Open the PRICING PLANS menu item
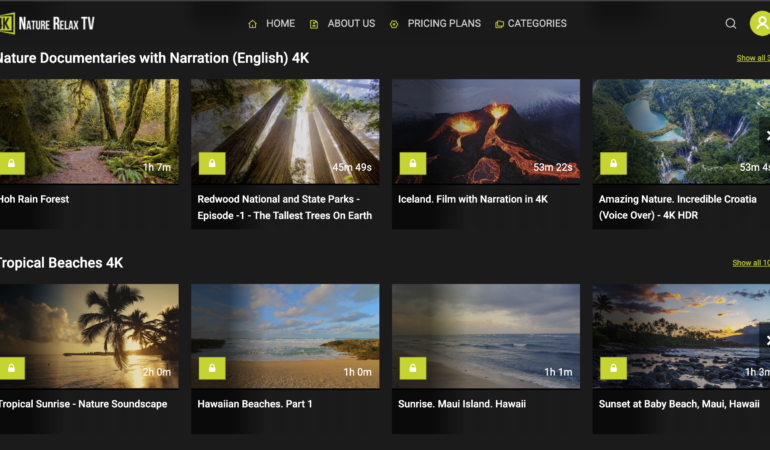 click(x=435, y=23)
